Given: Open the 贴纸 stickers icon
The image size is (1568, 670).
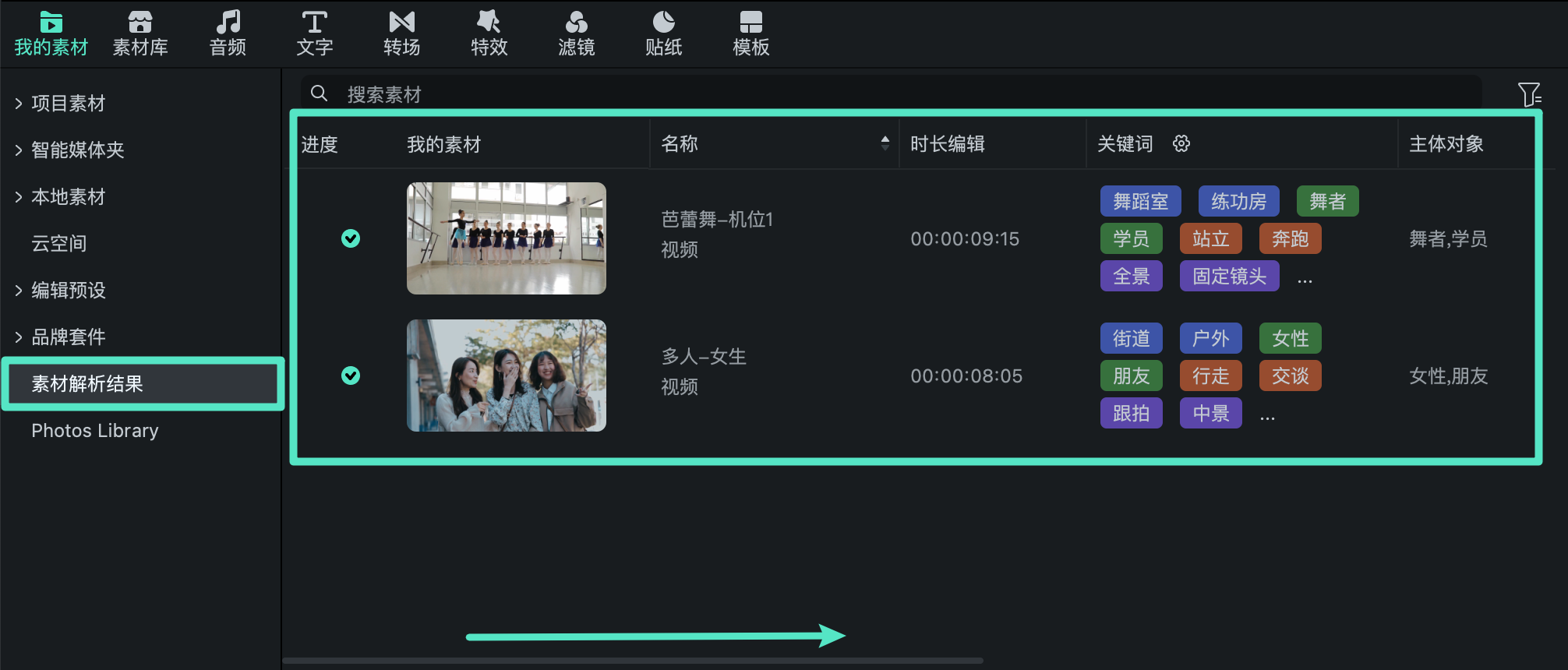Looking at the screenshot, I should [x=664, y=22].
